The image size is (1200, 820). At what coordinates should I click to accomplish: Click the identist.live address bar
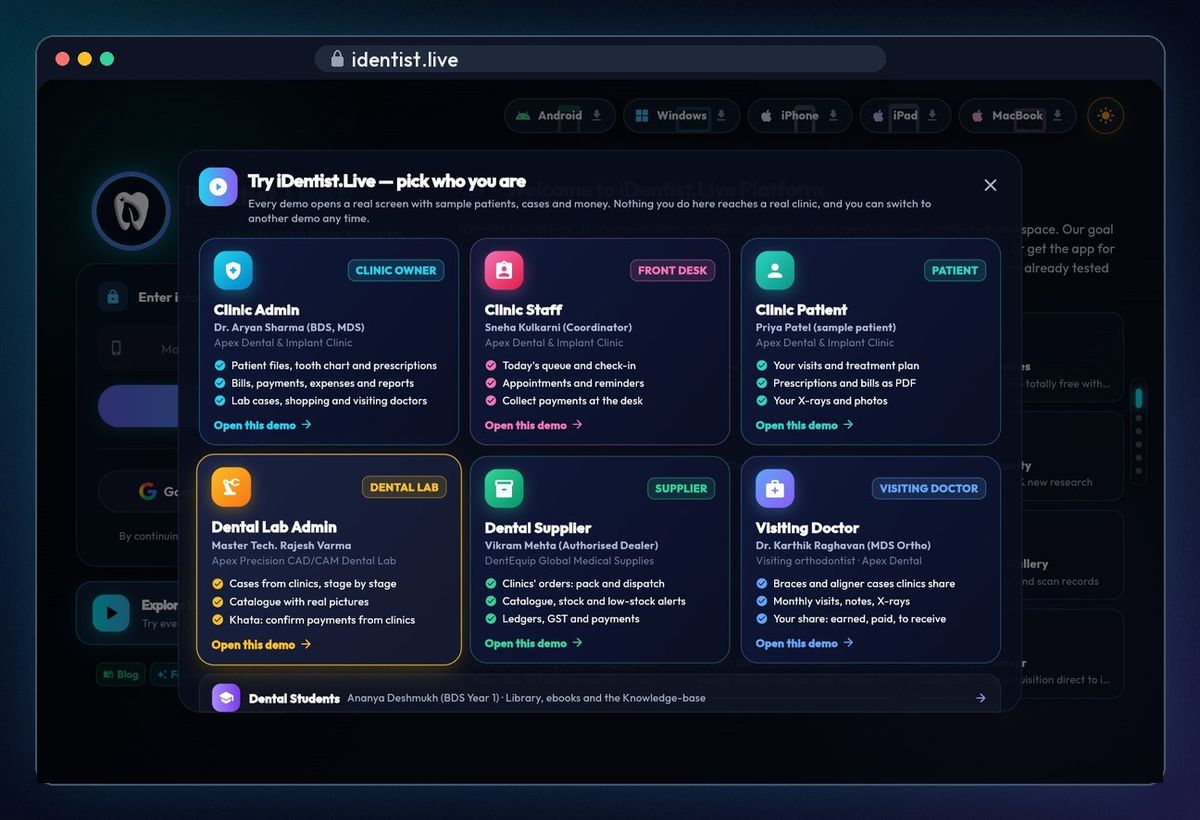600,59
